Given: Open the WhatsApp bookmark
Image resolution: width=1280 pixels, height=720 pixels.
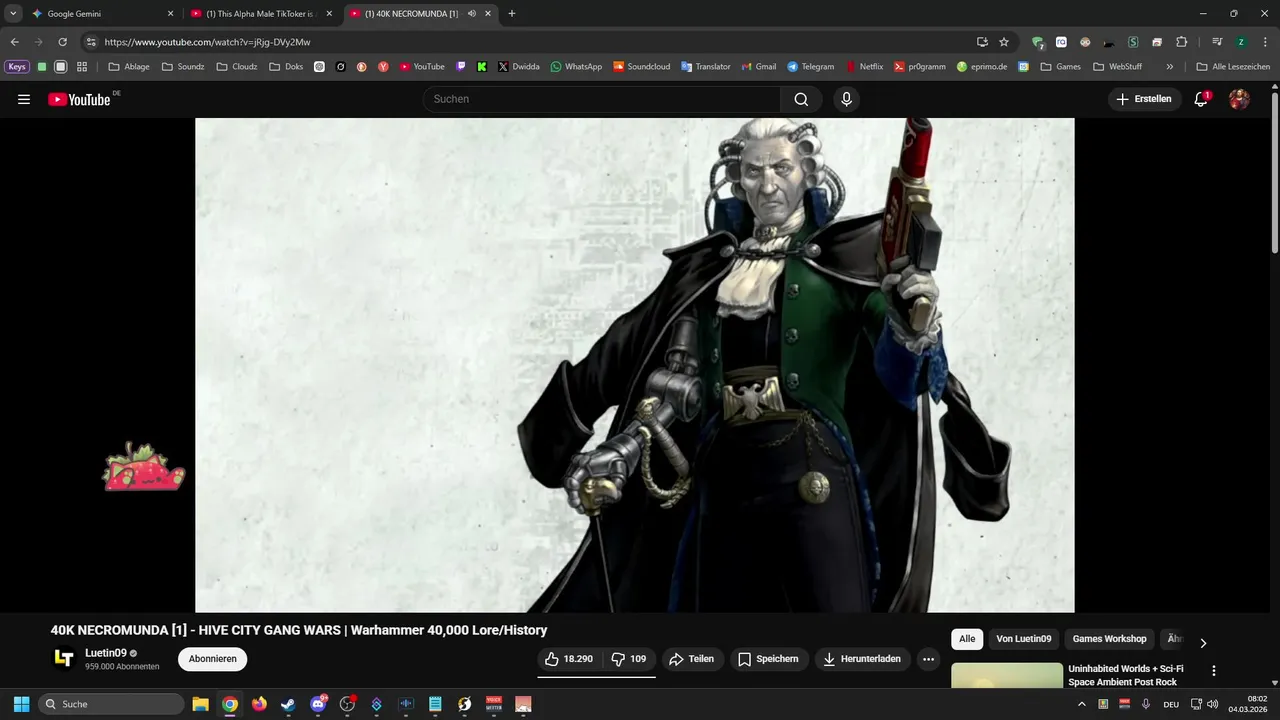Looking at the screenshot, I should [576, 67].
